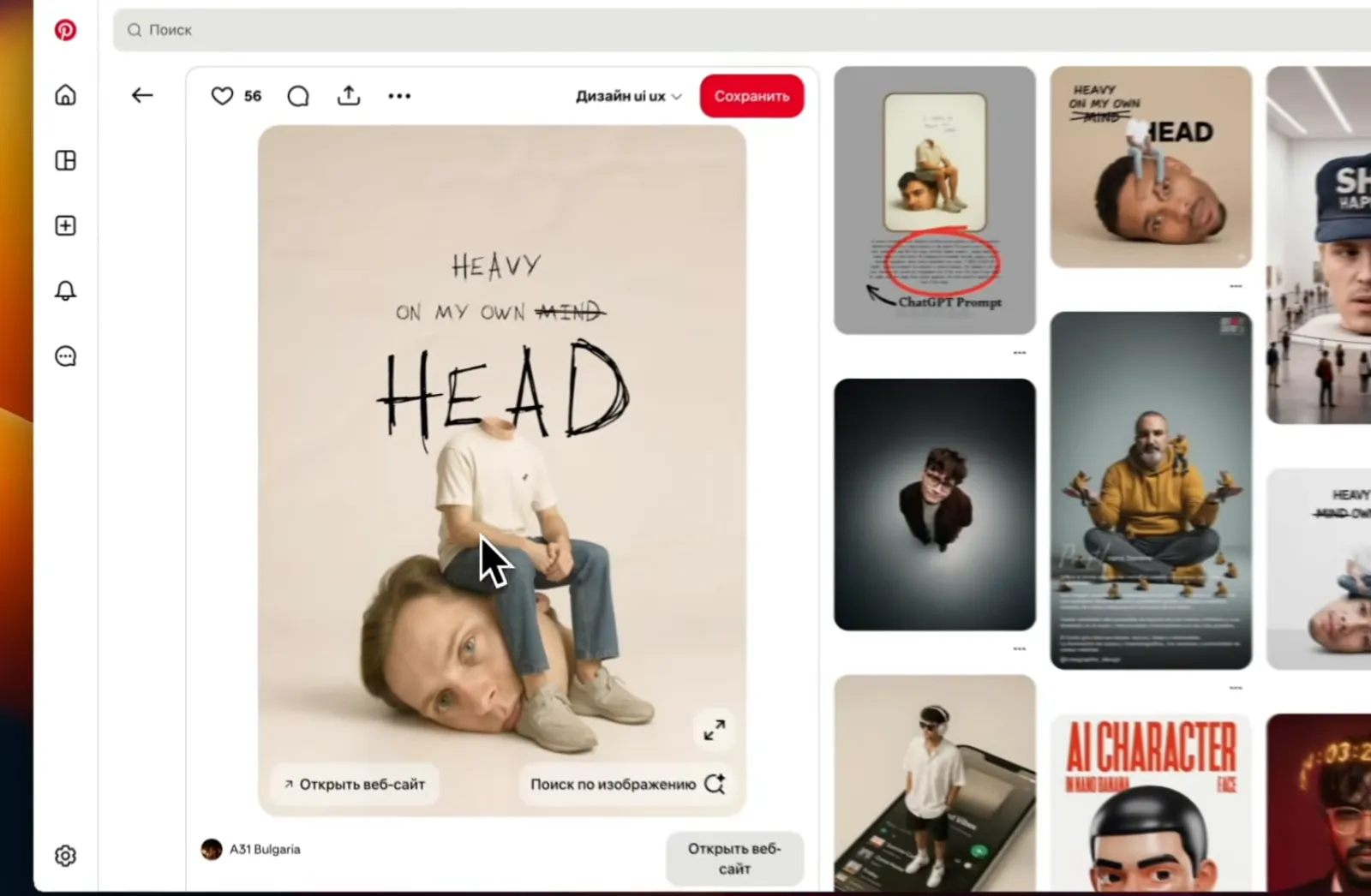
Task: Open messages chat bubble icon
Action: pyautogui.click(x=65, y=356)
